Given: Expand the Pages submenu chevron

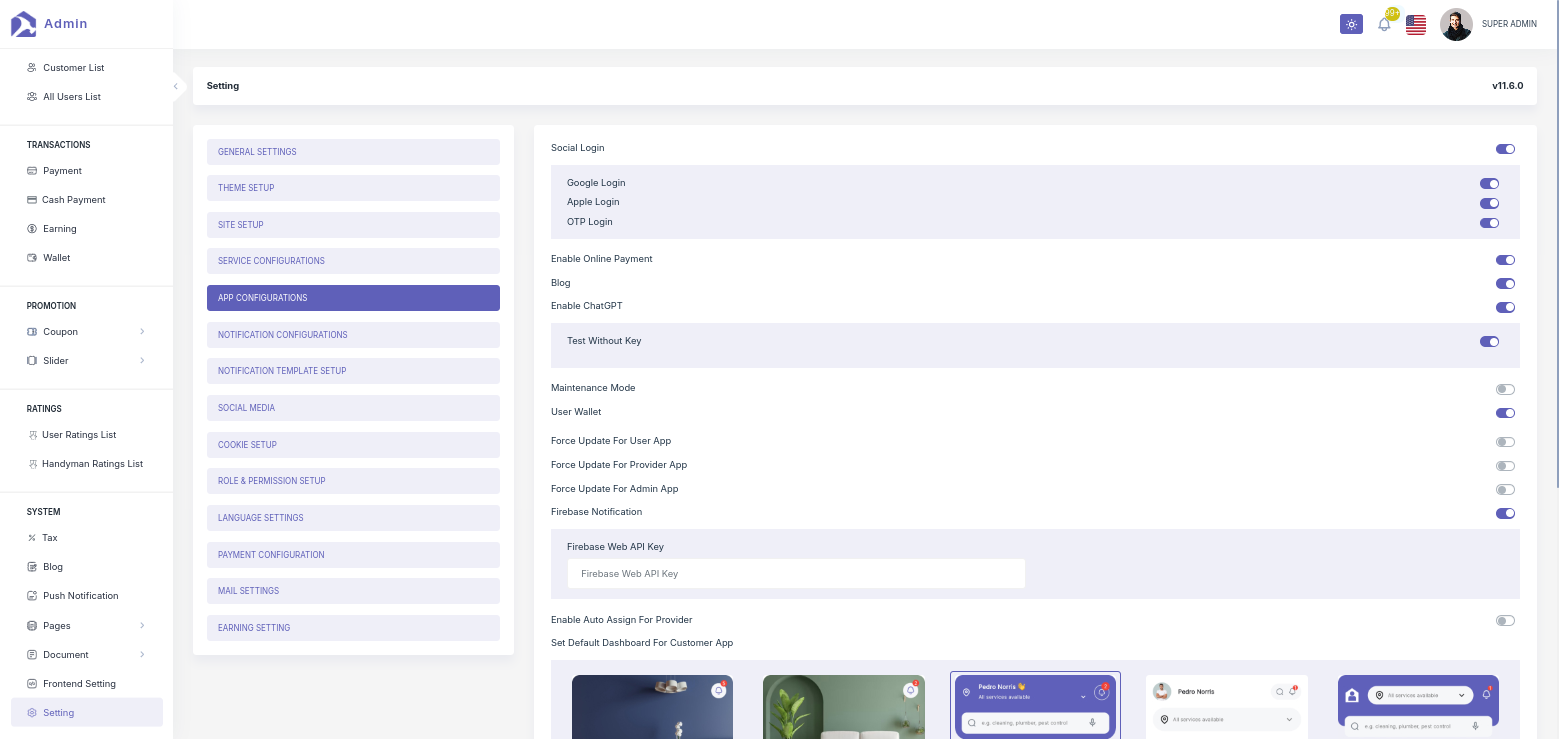Looking at the screenshot, I should 142,626.
